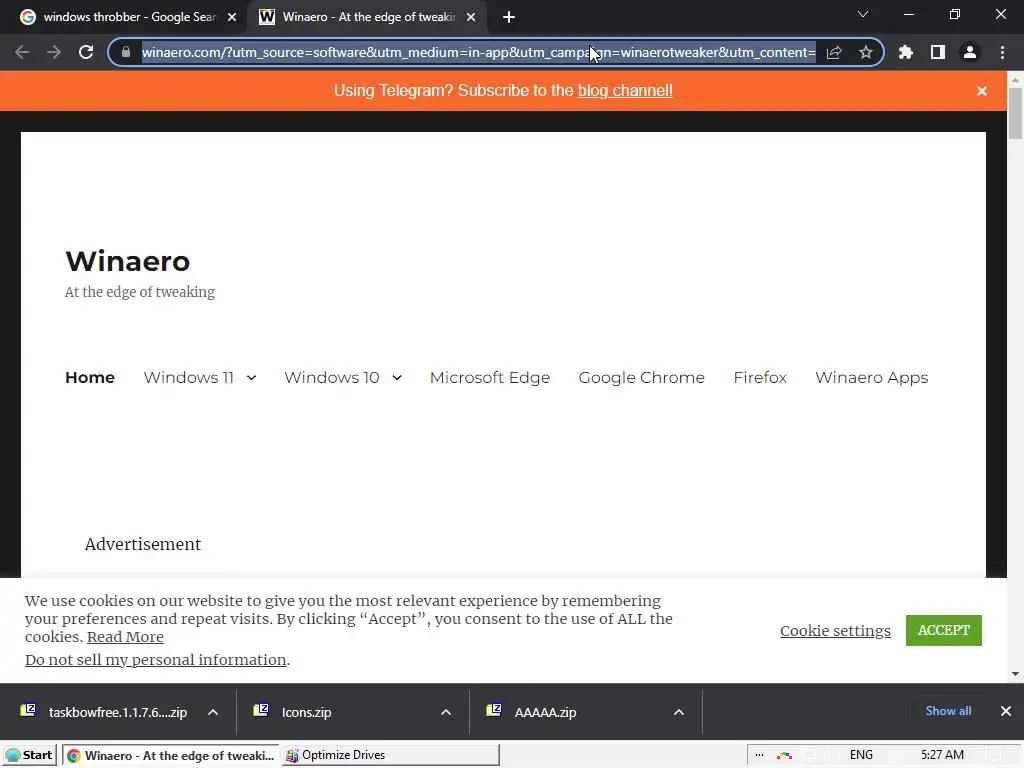The width and height of the screenshot is (1024, 768).
Task: Open Cookie settings
Action: (835, 631)
